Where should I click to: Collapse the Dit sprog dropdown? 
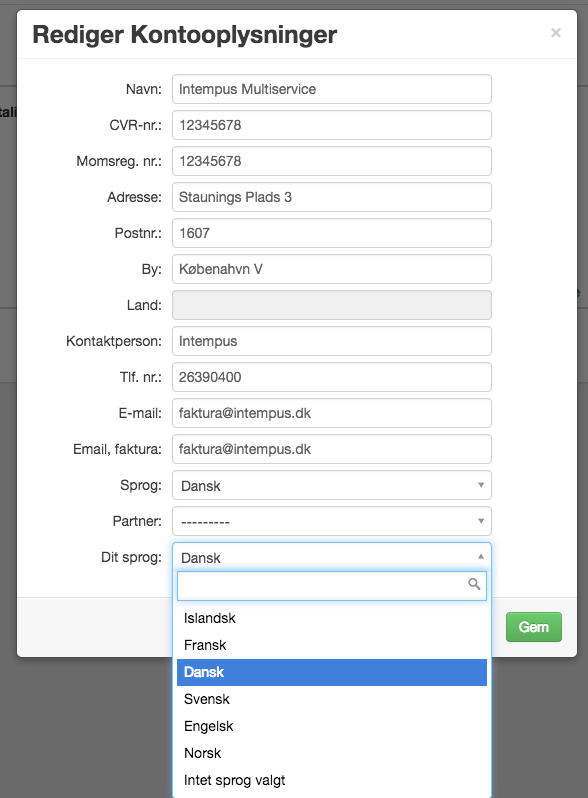[332, 557]
